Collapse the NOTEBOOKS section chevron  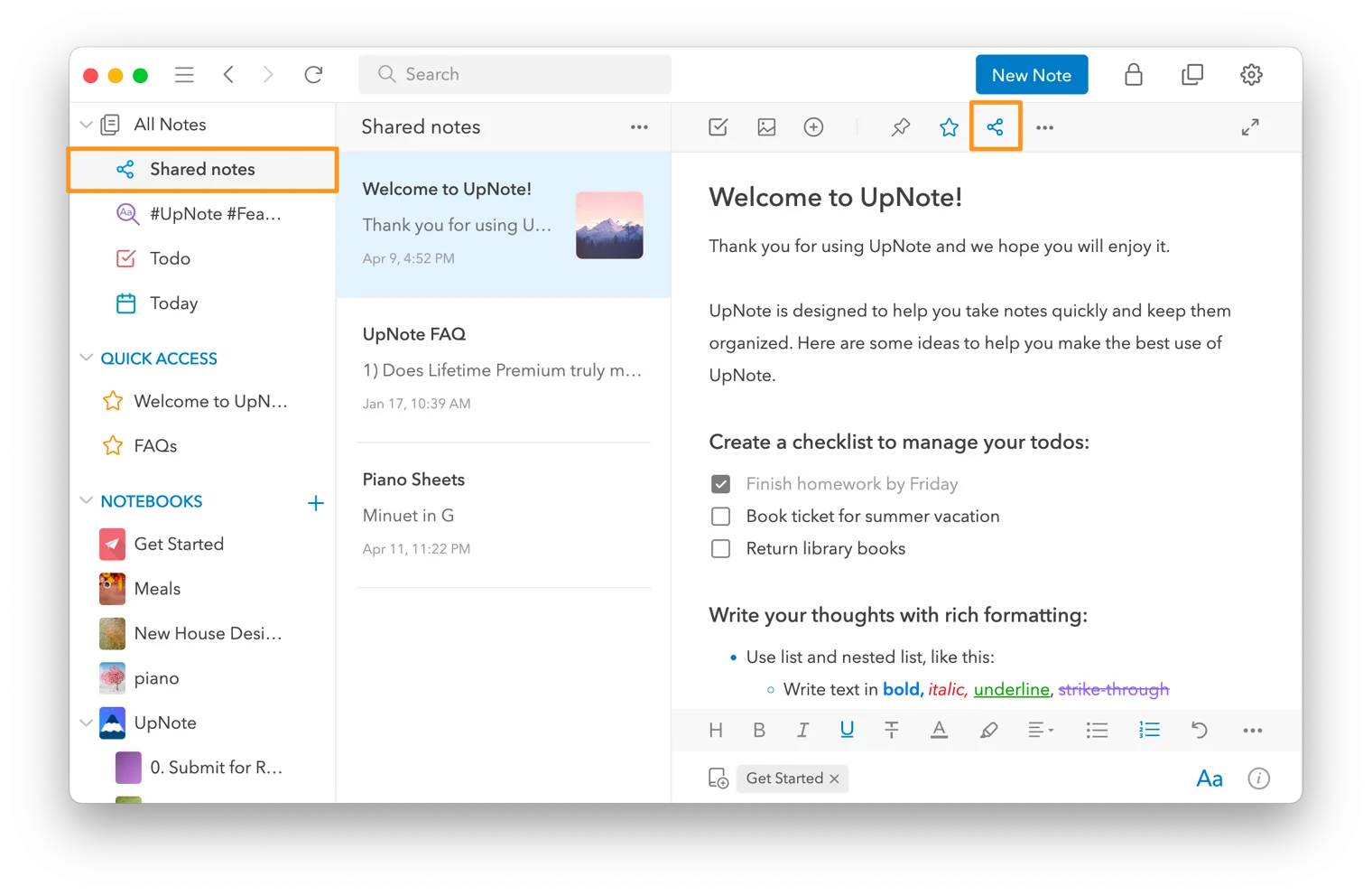(x=87, y=501)
